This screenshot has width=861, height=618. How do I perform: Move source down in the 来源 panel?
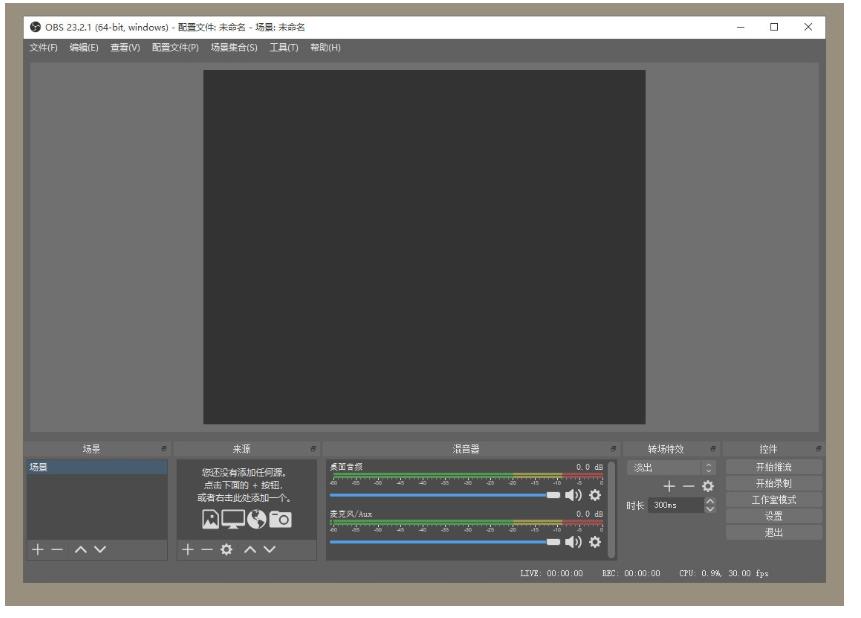[268, 550]
